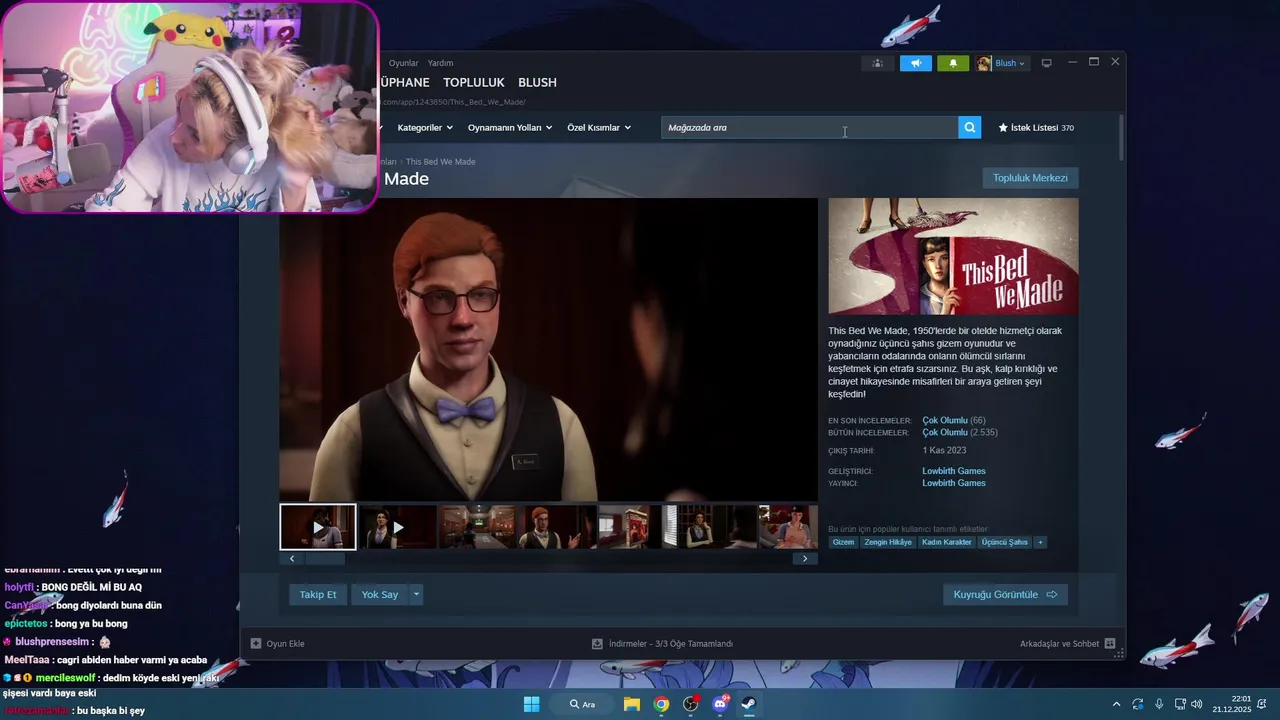
Task: Click the microphone tray icon
Action: tap(1159, 704)
